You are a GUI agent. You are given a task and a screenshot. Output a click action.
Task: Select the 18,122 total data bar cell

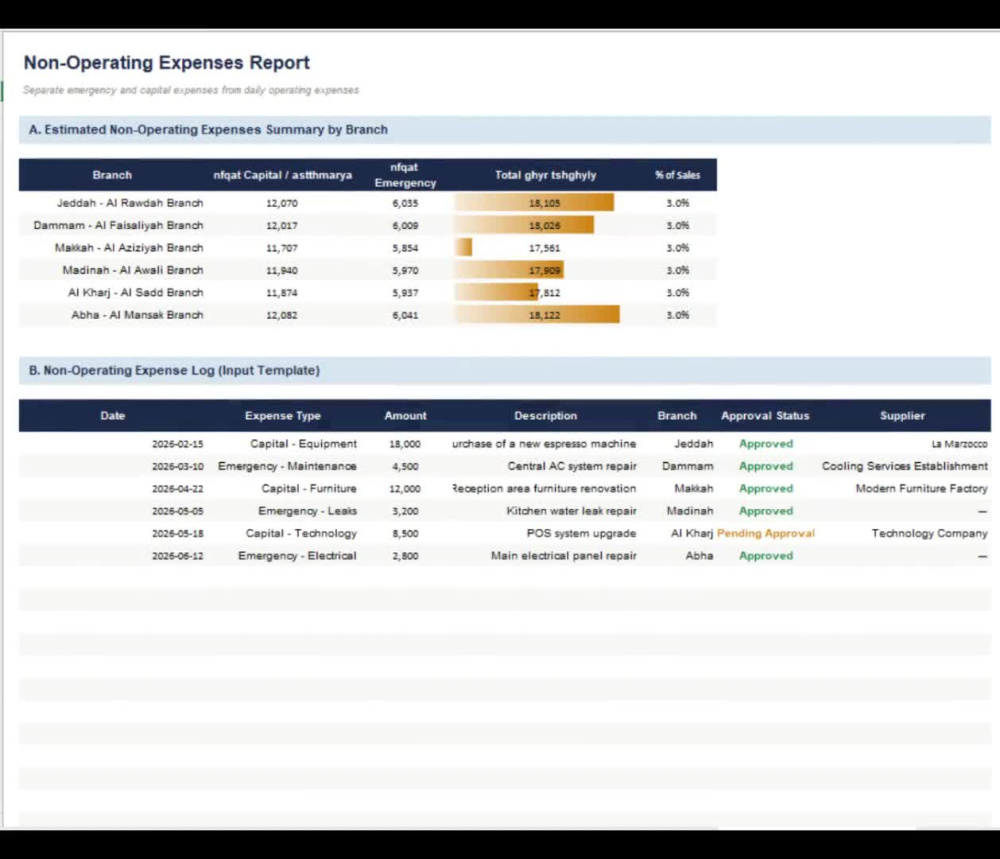coord(544,315)
